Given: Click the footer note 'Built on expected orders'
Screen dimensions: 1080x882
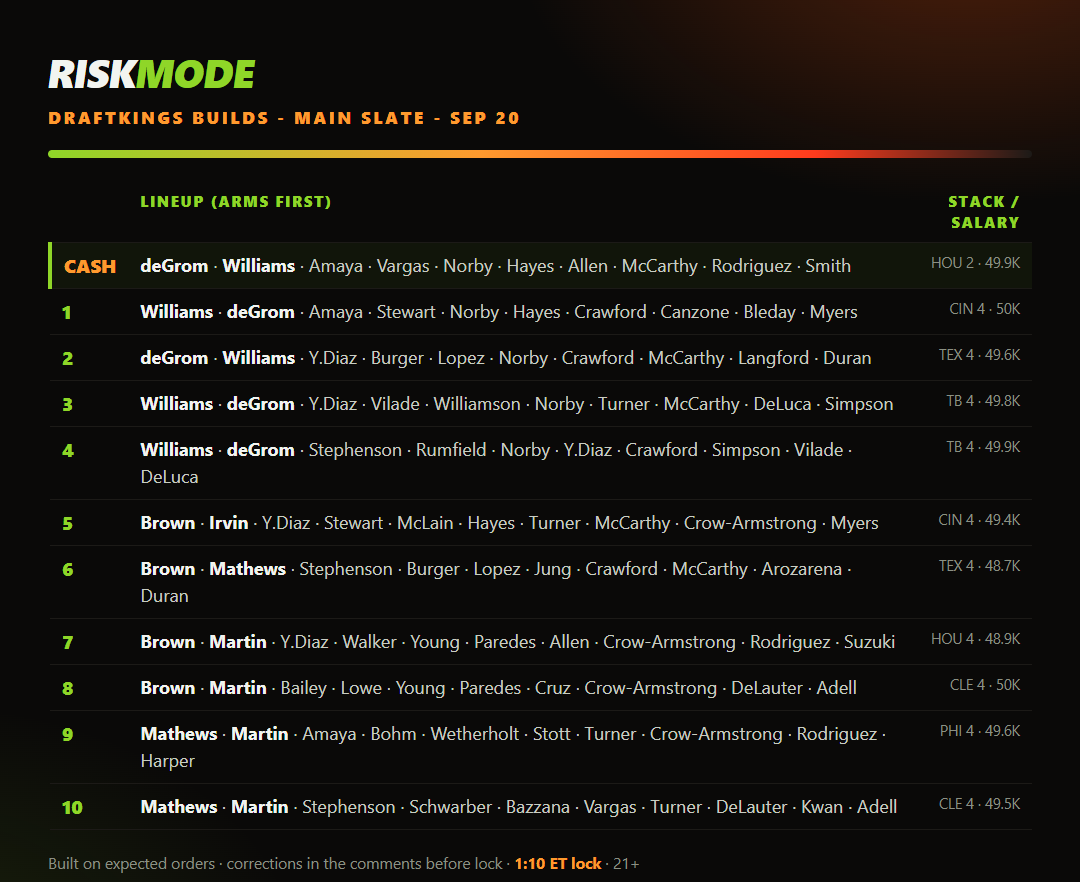Looking at the screenshot, I should click(x=132, y=864).
